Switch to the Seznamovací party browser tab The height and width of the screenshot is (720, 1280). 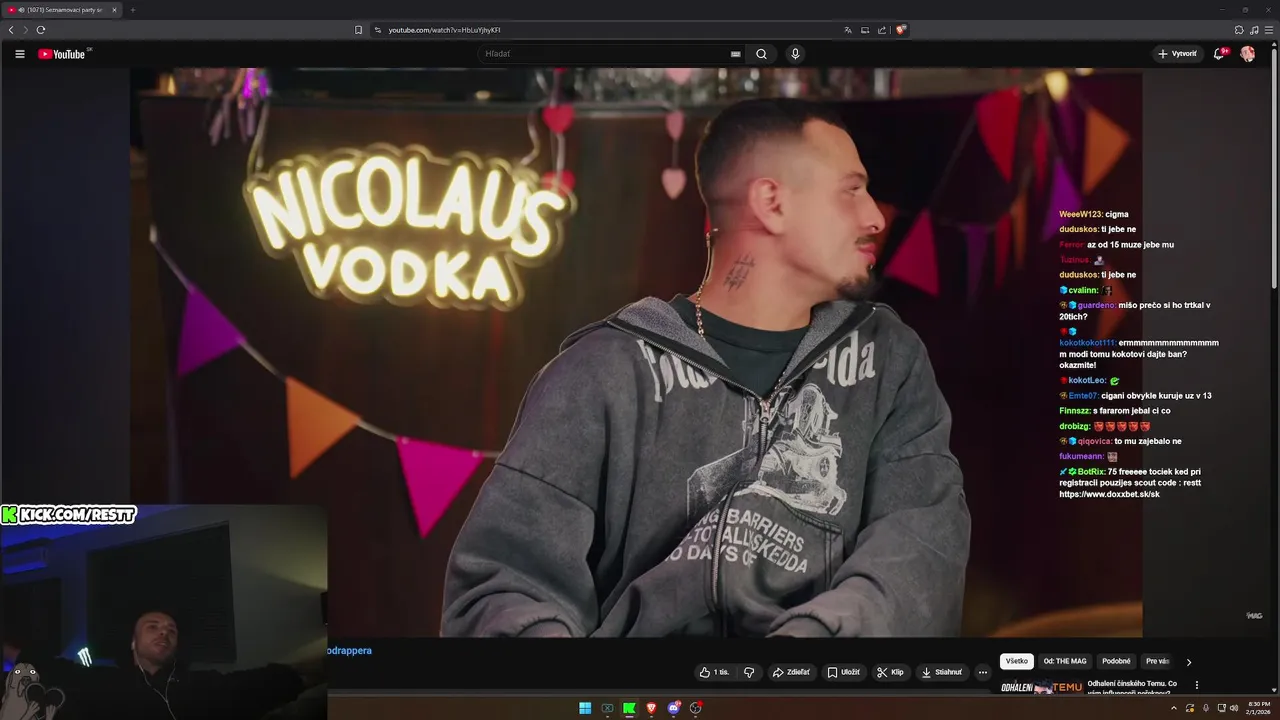(62, 10)
